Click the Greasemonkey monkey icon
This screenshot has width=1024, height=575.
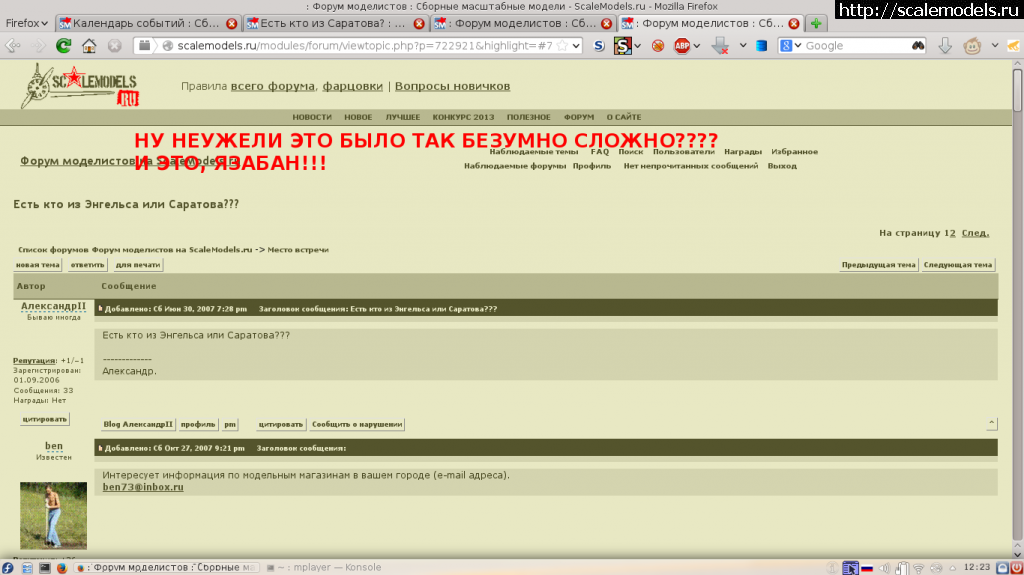pyautogui.click(x=972, y=46)
